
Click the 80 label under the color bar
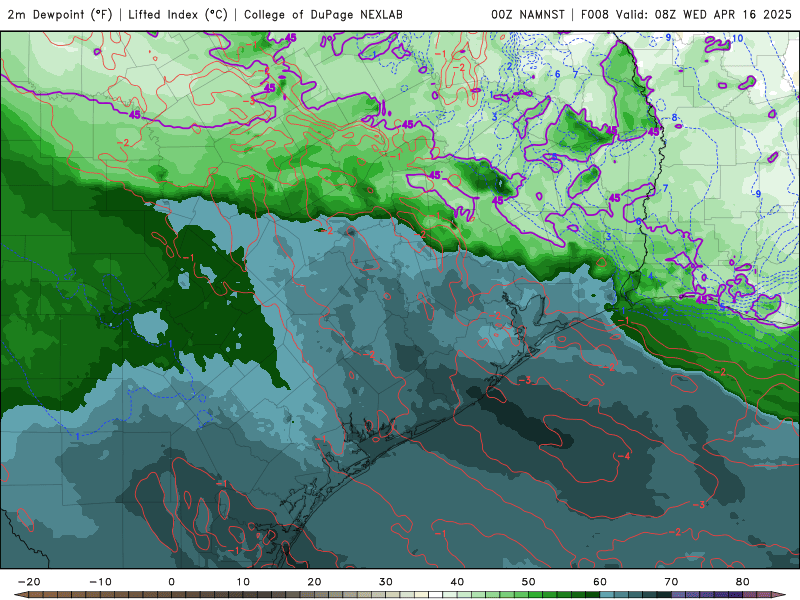coord(743,582)
